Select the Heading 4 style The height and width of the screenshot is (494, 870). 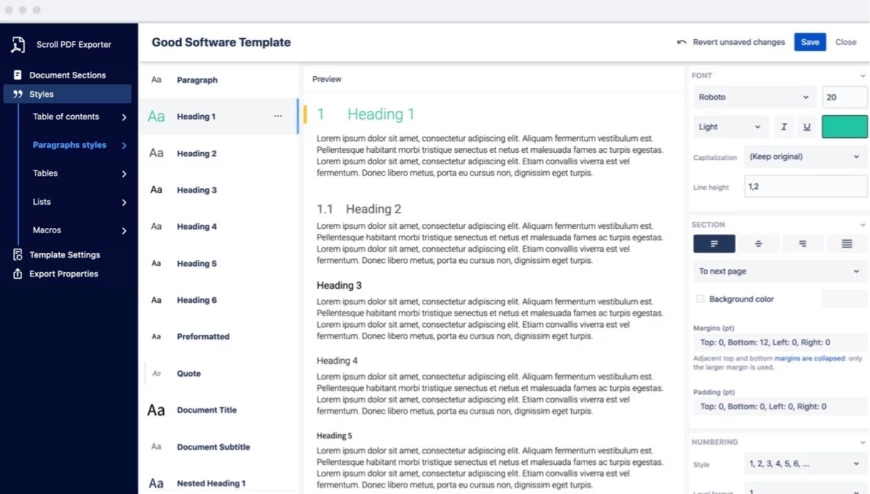(219, 226)
